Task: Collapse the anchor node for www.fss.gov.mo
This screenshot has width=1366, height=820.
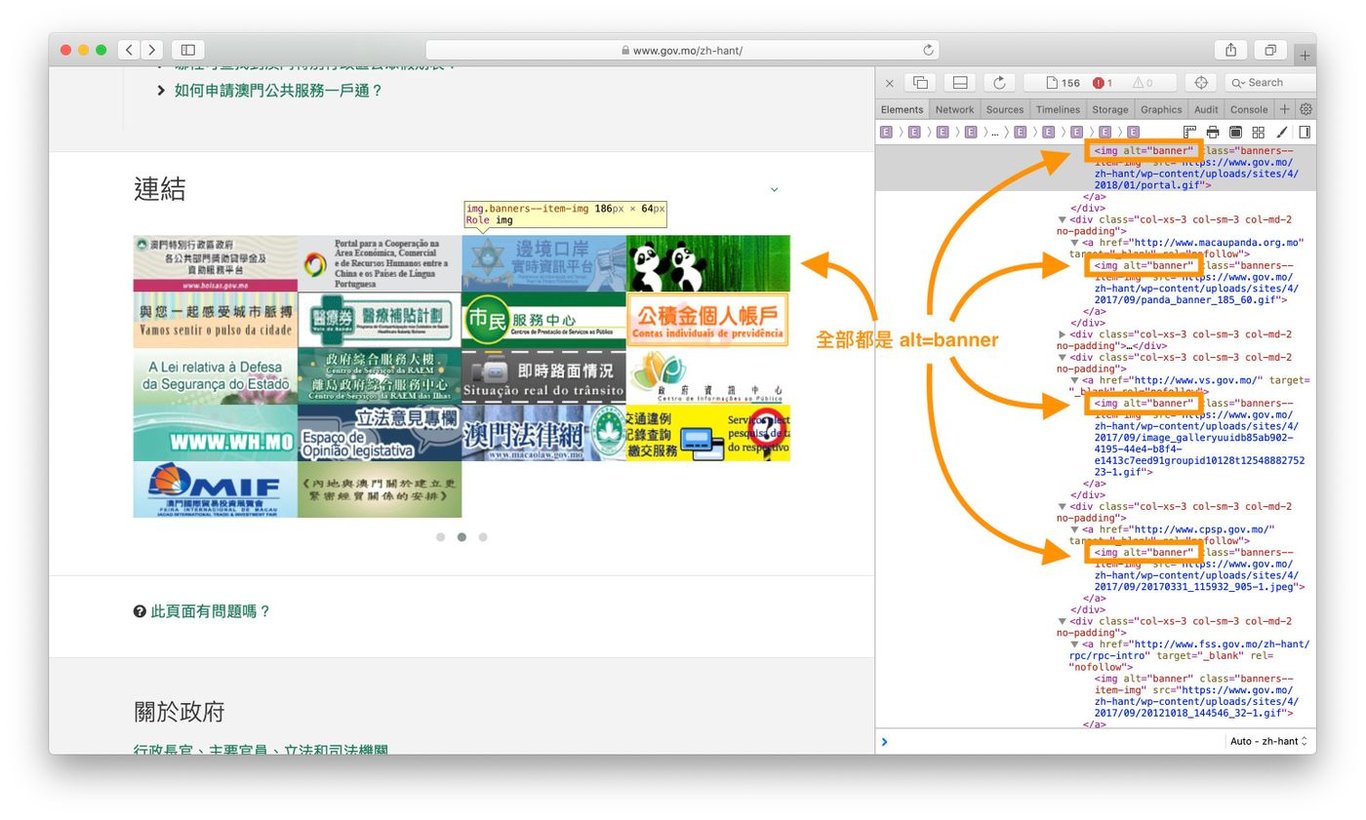Action: coord(1073,645)
